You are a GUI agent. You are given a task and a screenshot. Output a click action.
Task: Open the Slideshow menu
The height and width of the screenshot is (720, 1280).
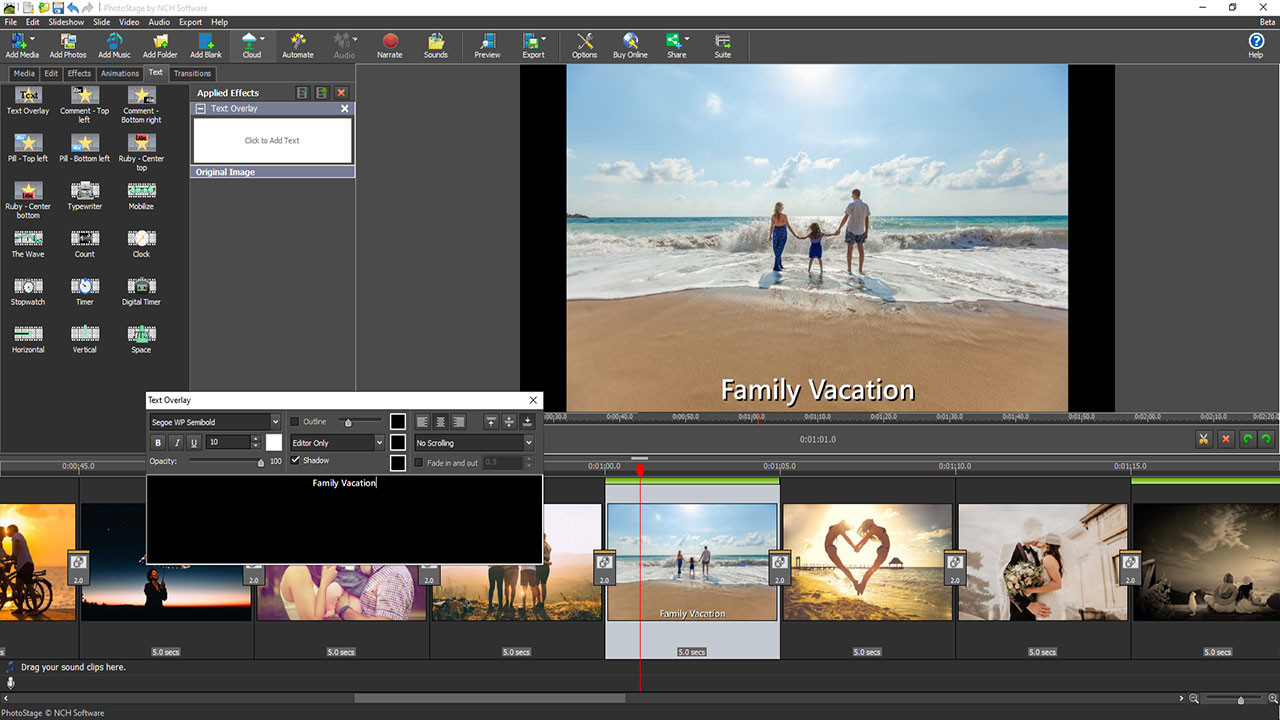pos(65,21)
